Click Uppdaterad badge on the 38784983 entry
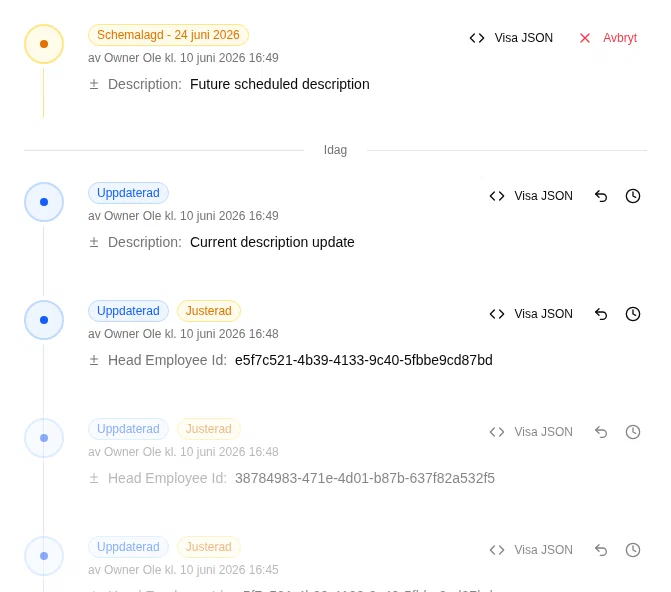 pyautogui.click(x=128, y=429)
